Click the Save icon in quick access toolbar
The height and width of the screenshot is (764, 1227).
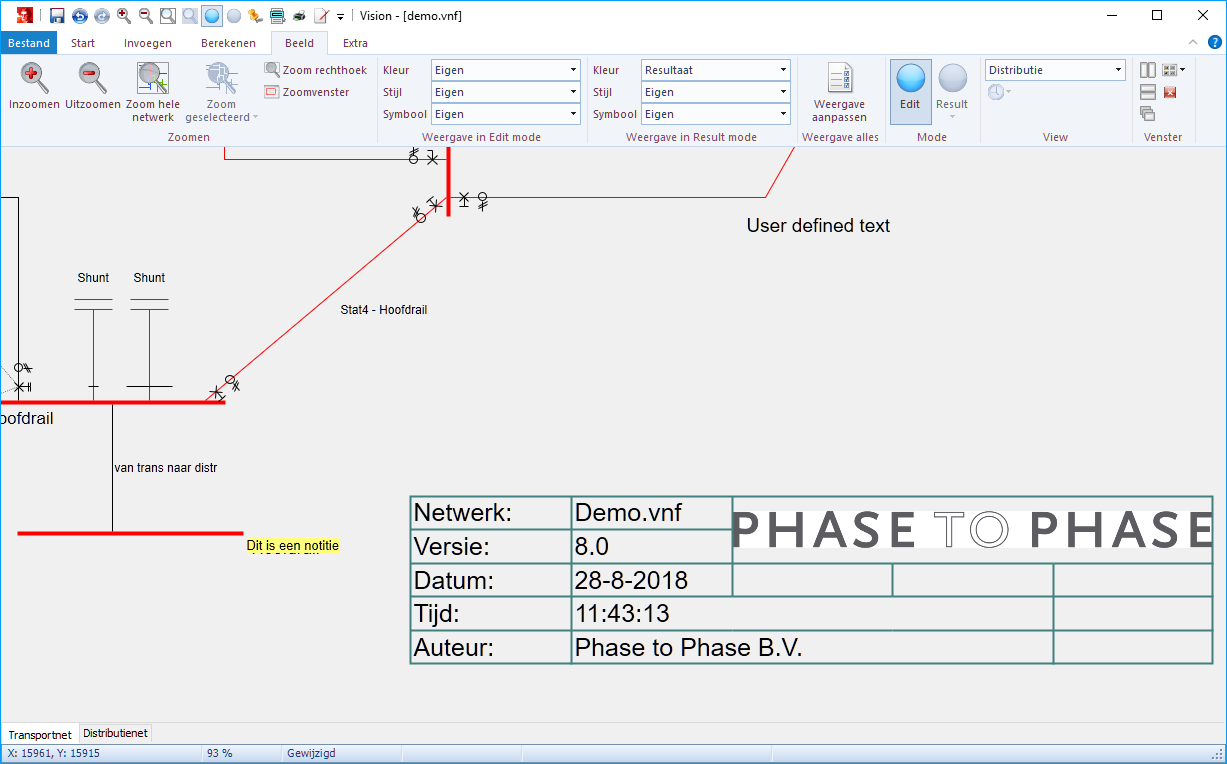tap(57, 16)
